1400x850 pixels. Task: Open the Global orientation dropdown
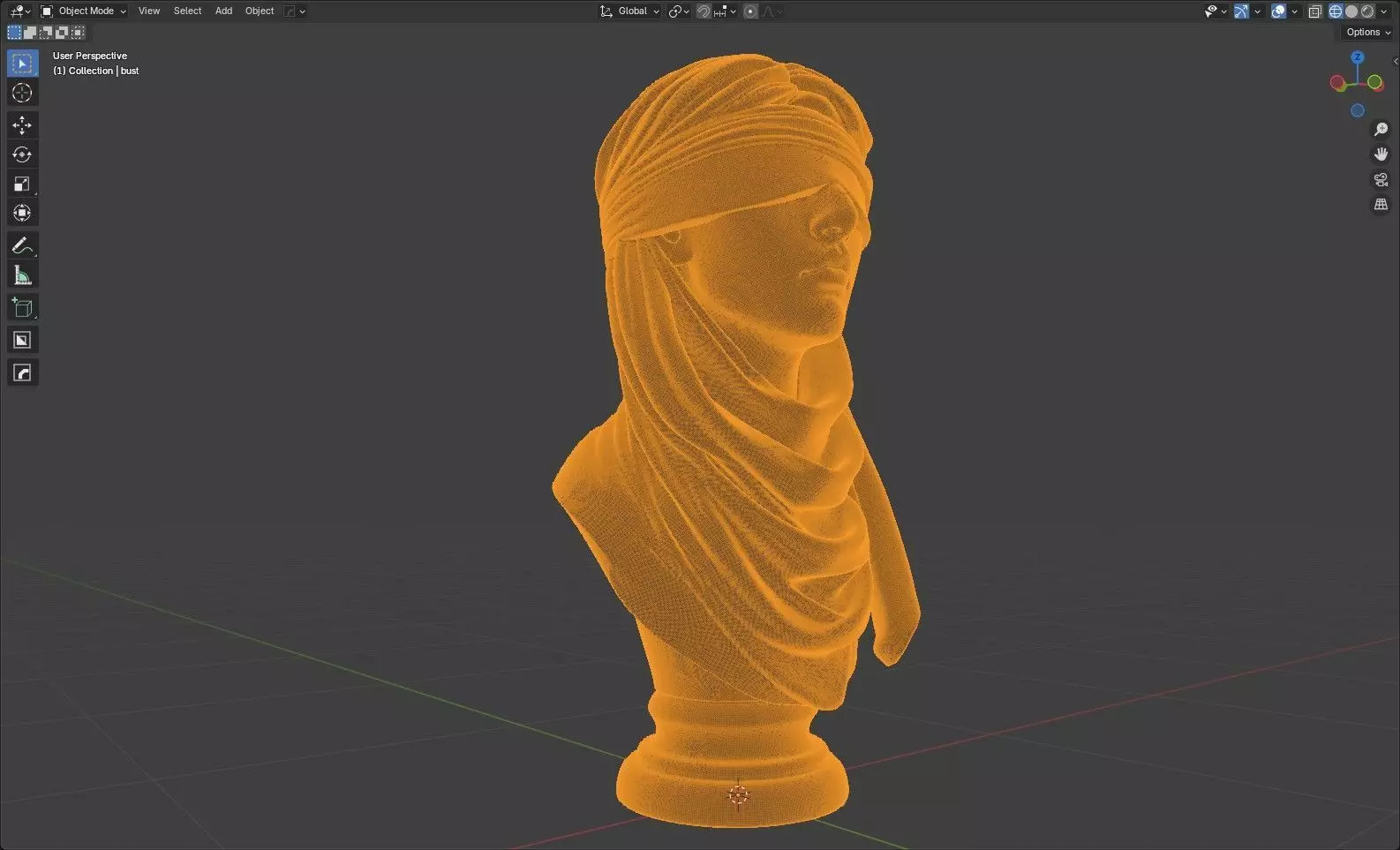629,11
